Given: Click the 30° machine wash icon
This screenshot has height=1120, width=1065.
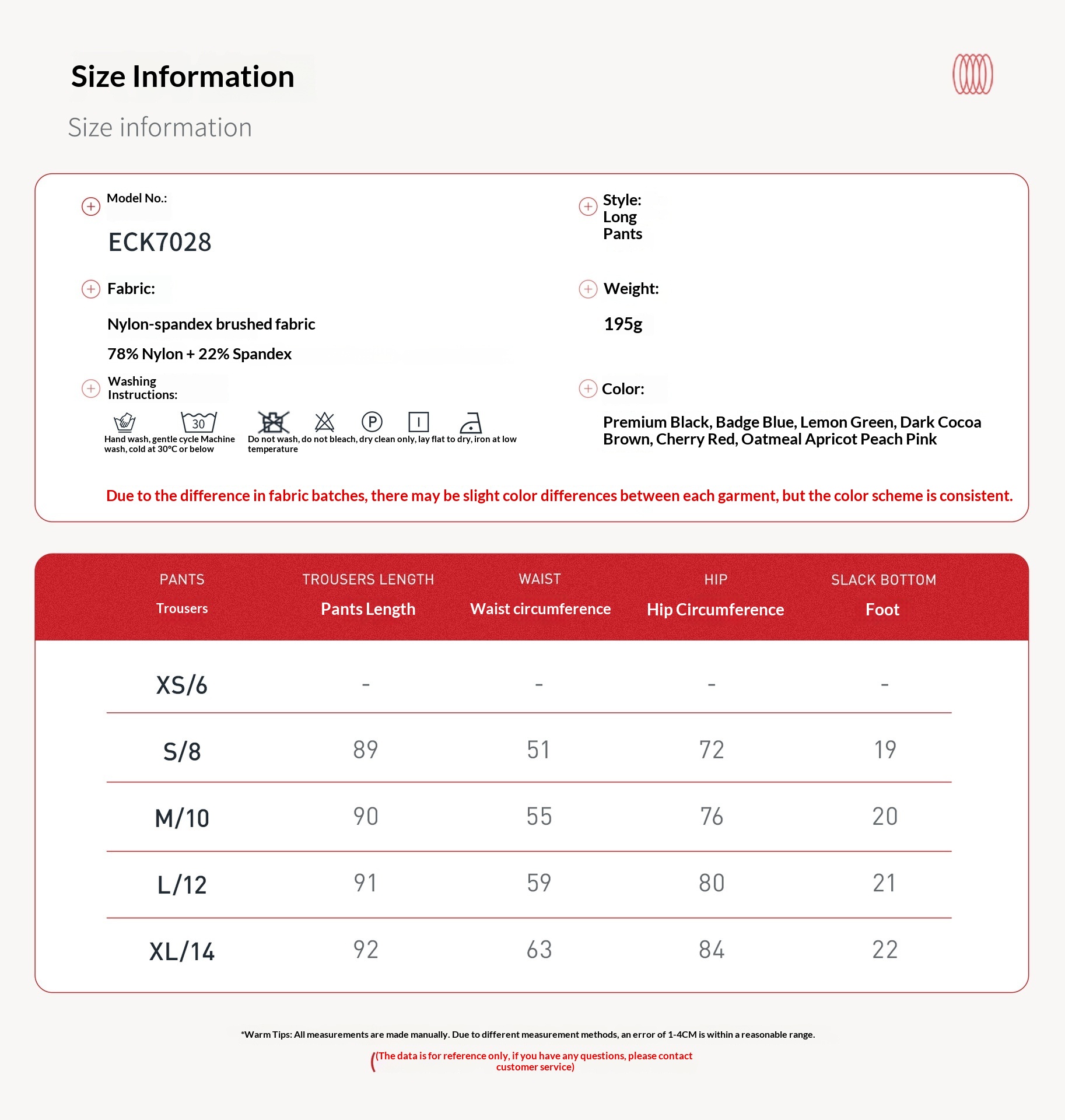Looking at the screenshot, I should point(198,422).
